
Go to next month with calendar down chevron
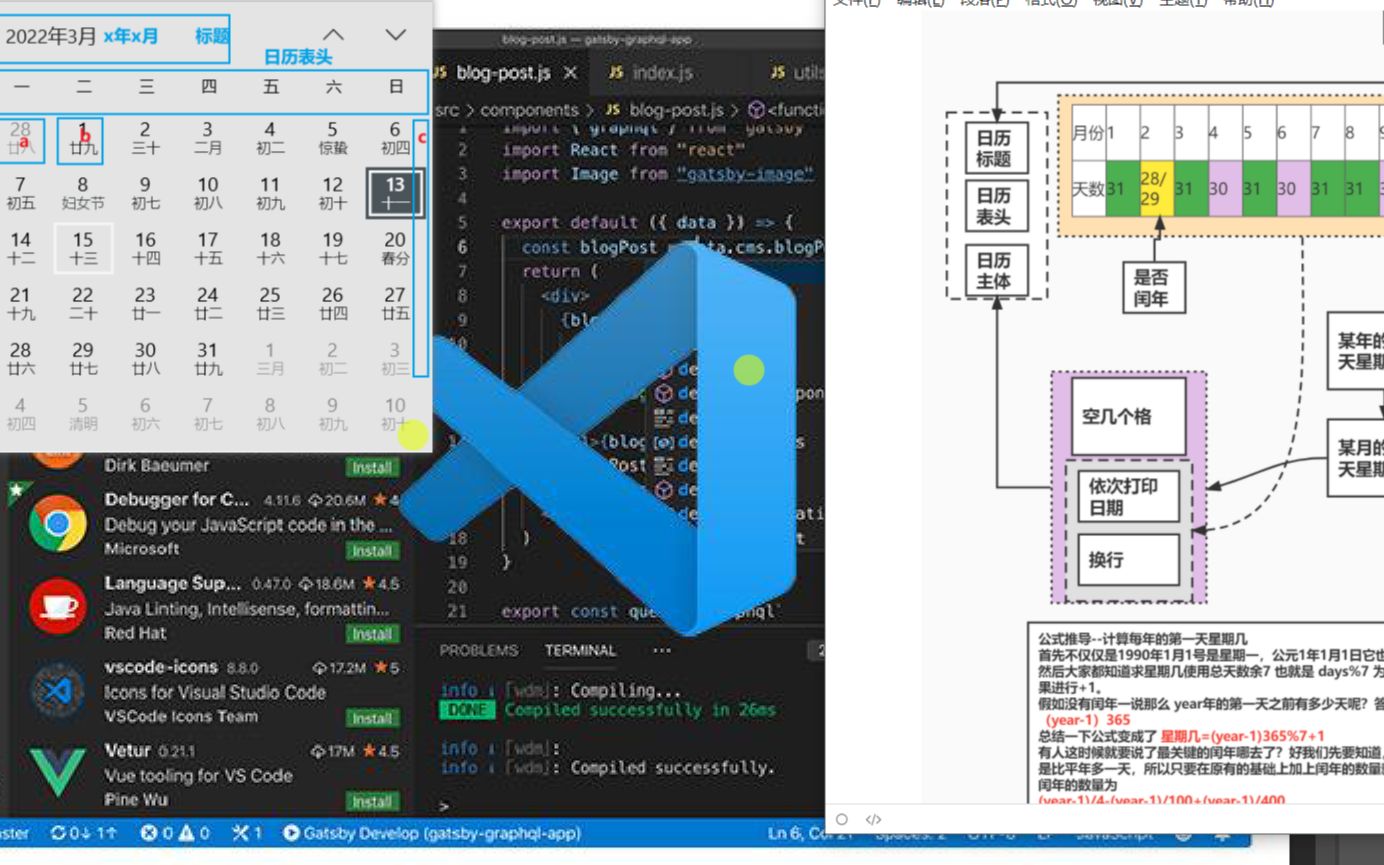[396, 35]
